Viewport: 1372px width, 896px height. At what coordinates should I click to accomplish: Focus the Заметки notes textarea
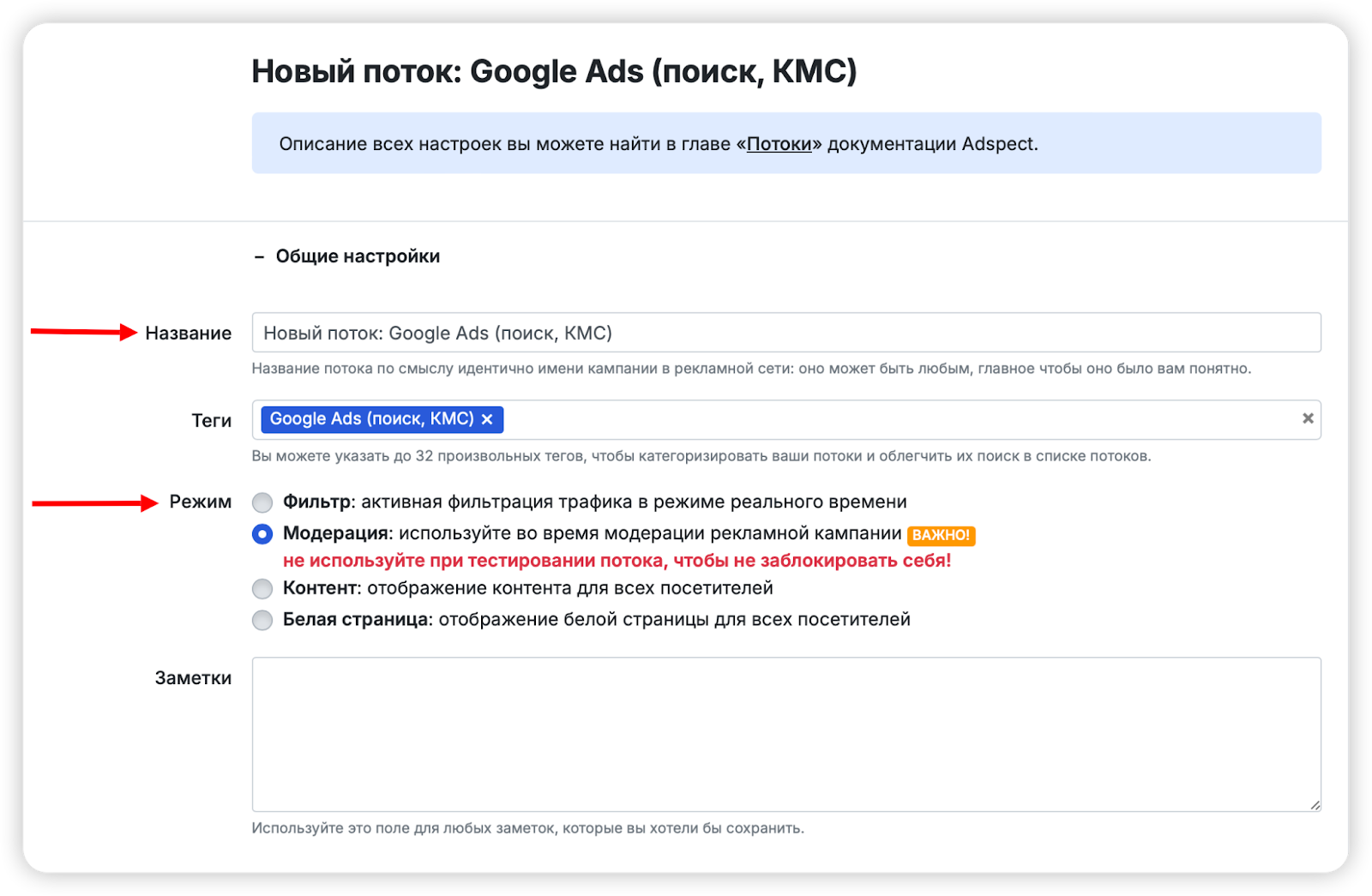785,734
